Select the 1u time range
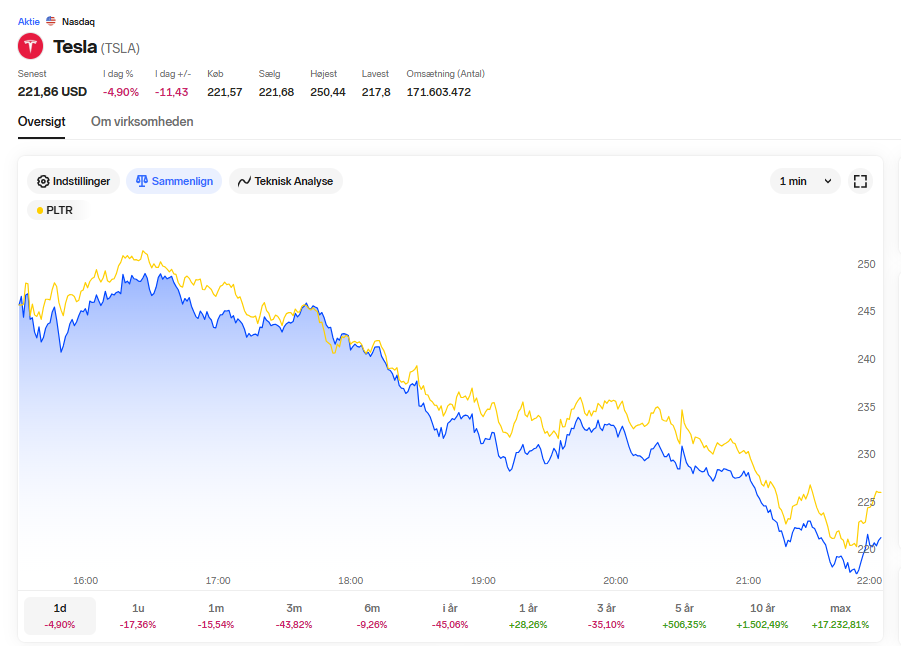The height and width of the screenshot is (646, 901). pos(138,616)
